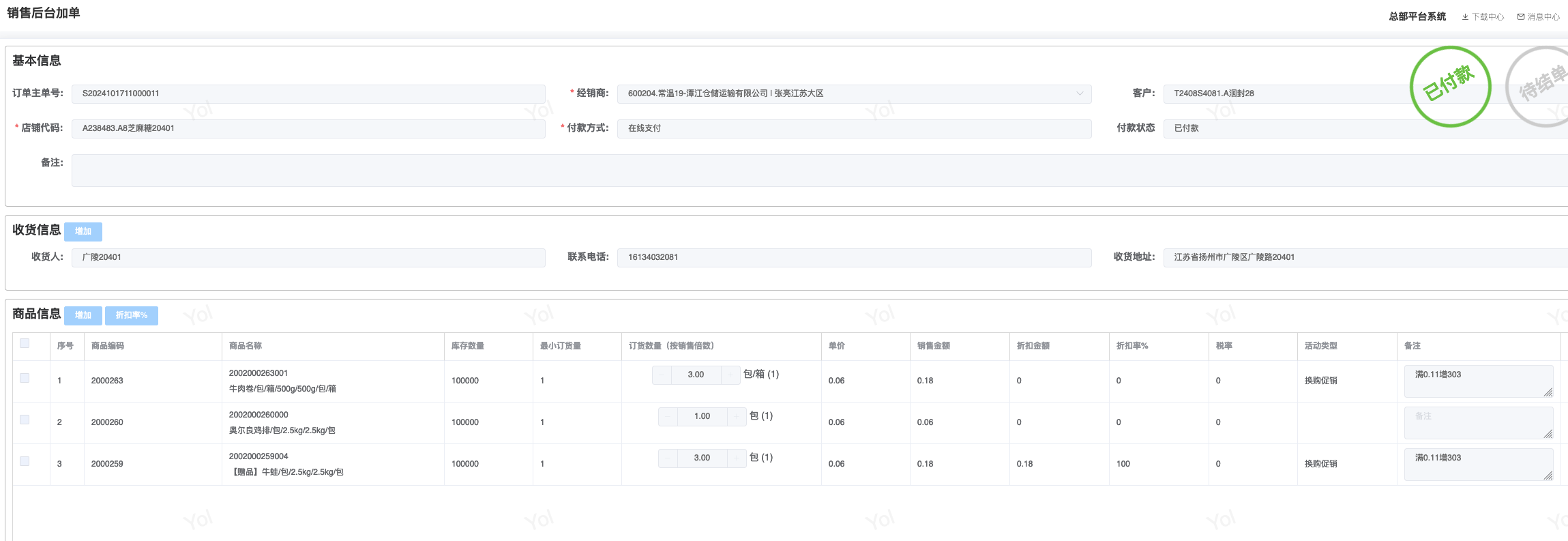1568x541 pixels.
Task: Click the envelope icon beside 消息中心
Action: 1521,17
